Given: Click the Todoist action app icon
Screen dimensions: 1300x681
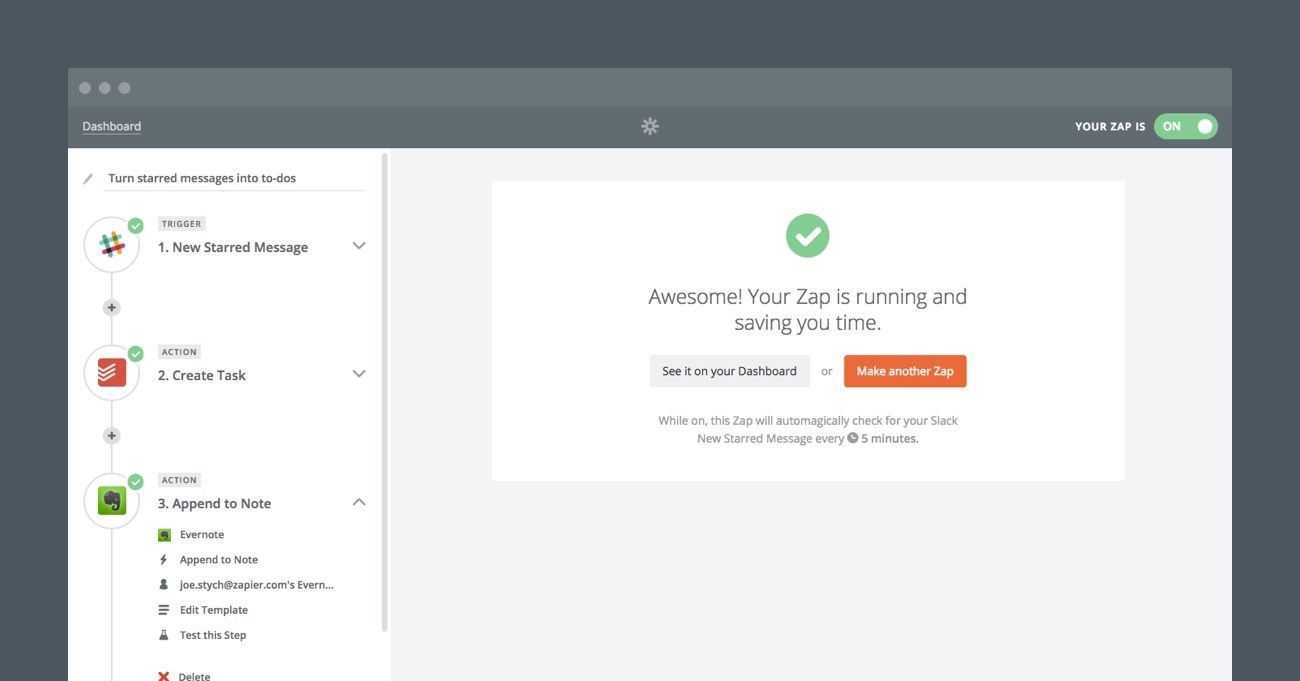Looking at the screenshot, I should tap(112, 373).
